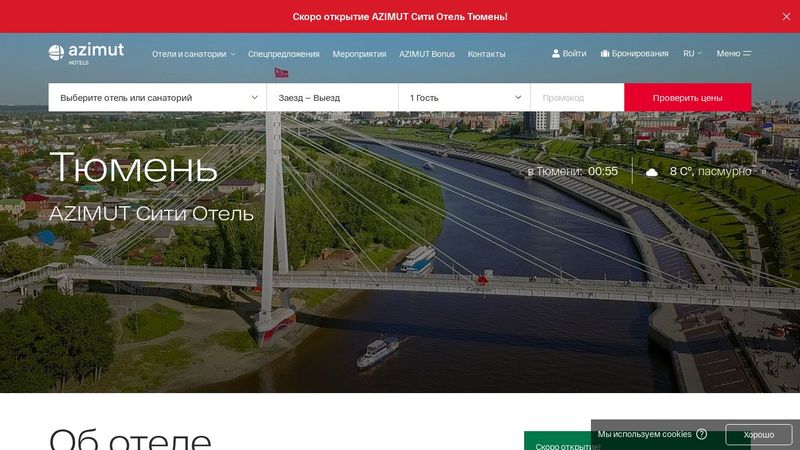Expand the RU language selector

point(692,53)
